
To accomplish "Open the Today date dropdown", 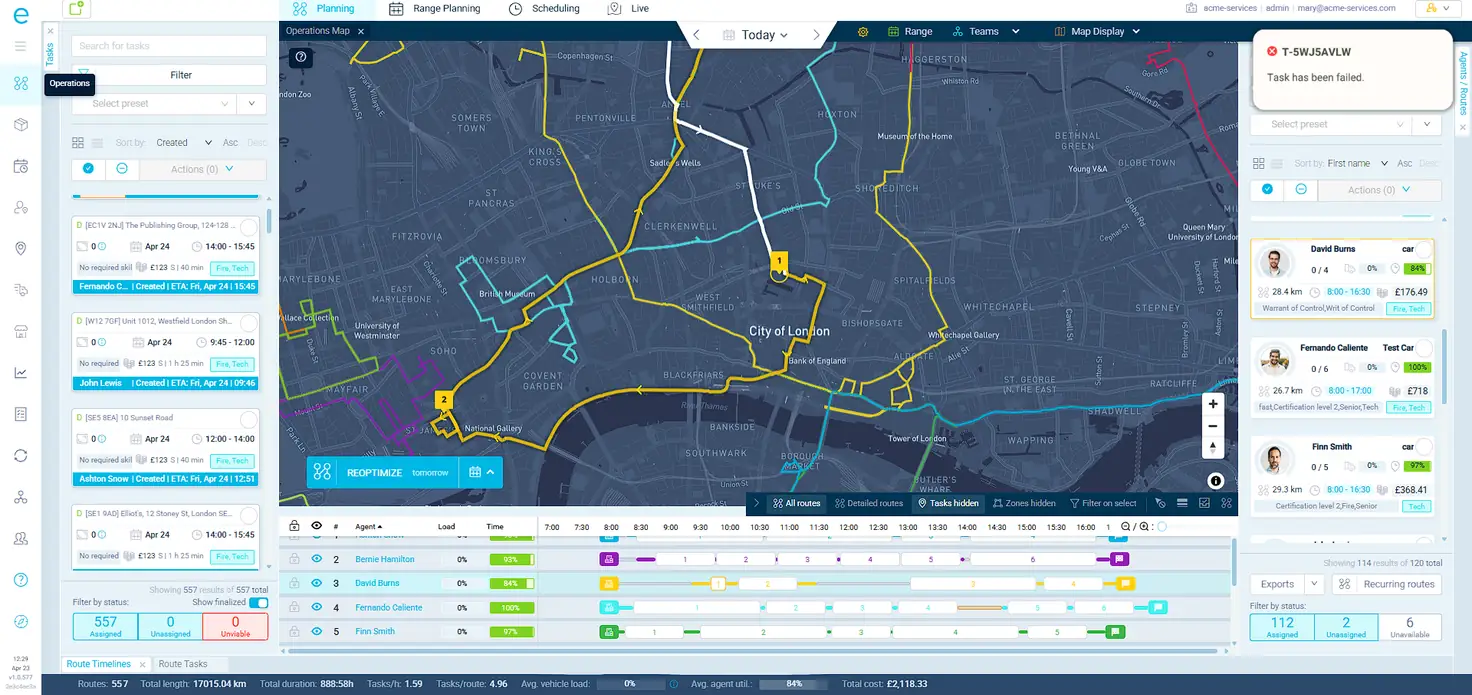I will pyautogui.click(x=757, y=34).
